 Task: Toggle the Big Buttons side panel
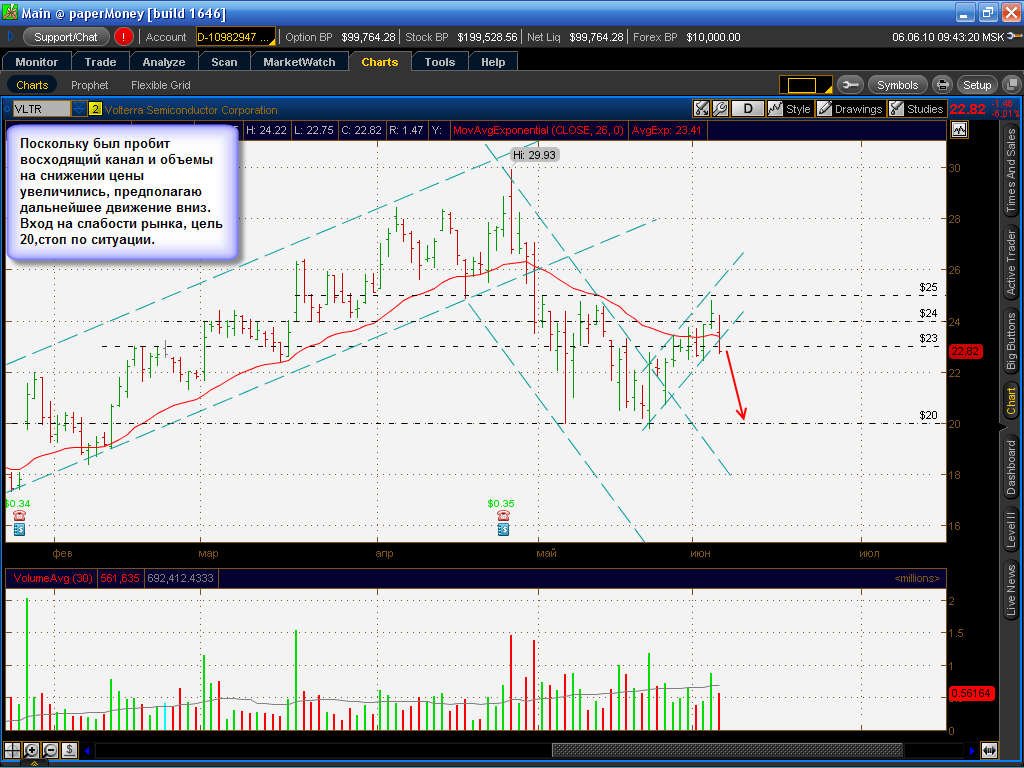[x=1012, y=341]
